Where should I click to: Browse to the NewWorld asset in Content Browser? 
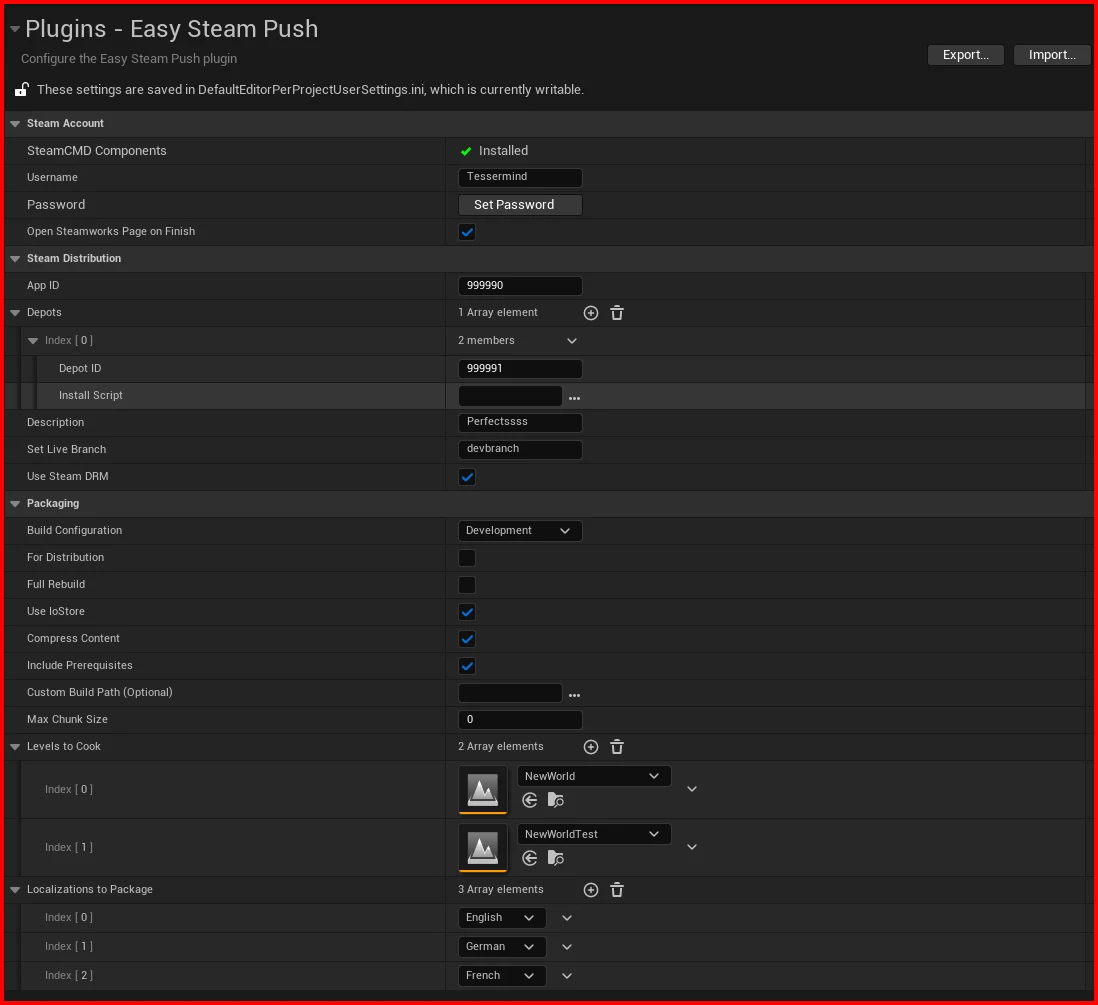point(556,800)
